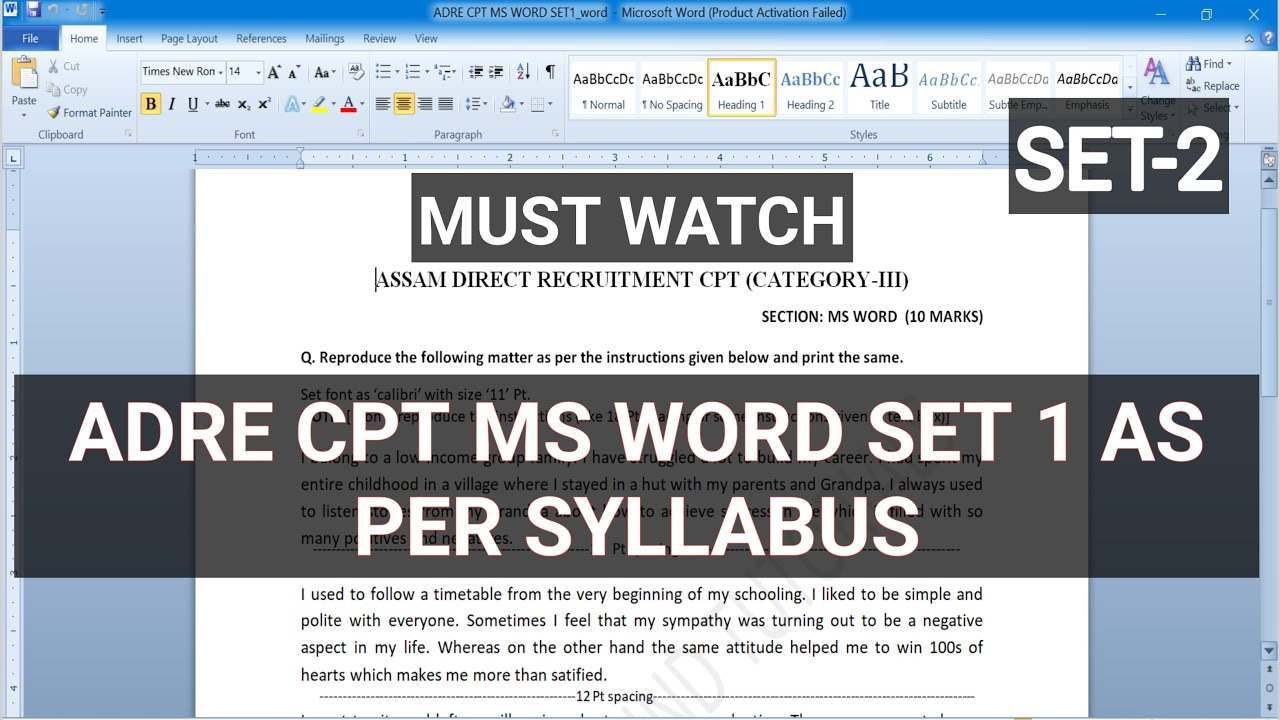Screen dimensions: 1280x720
Task: Click the text Highlight Color button
Action: coord(318,104)
